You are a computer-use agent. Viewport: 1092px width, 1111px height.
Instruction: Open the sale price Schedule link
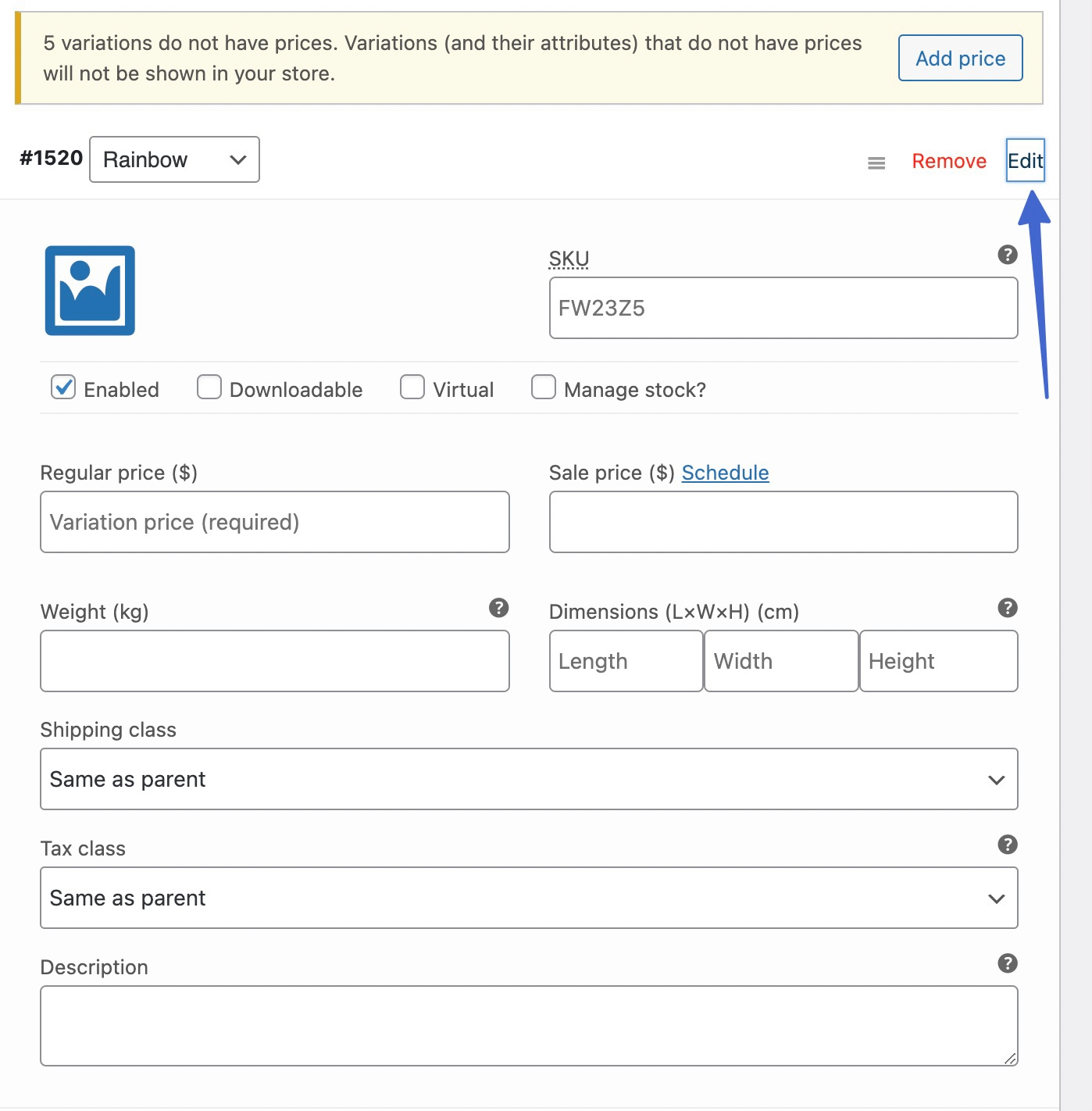(725, 473)
